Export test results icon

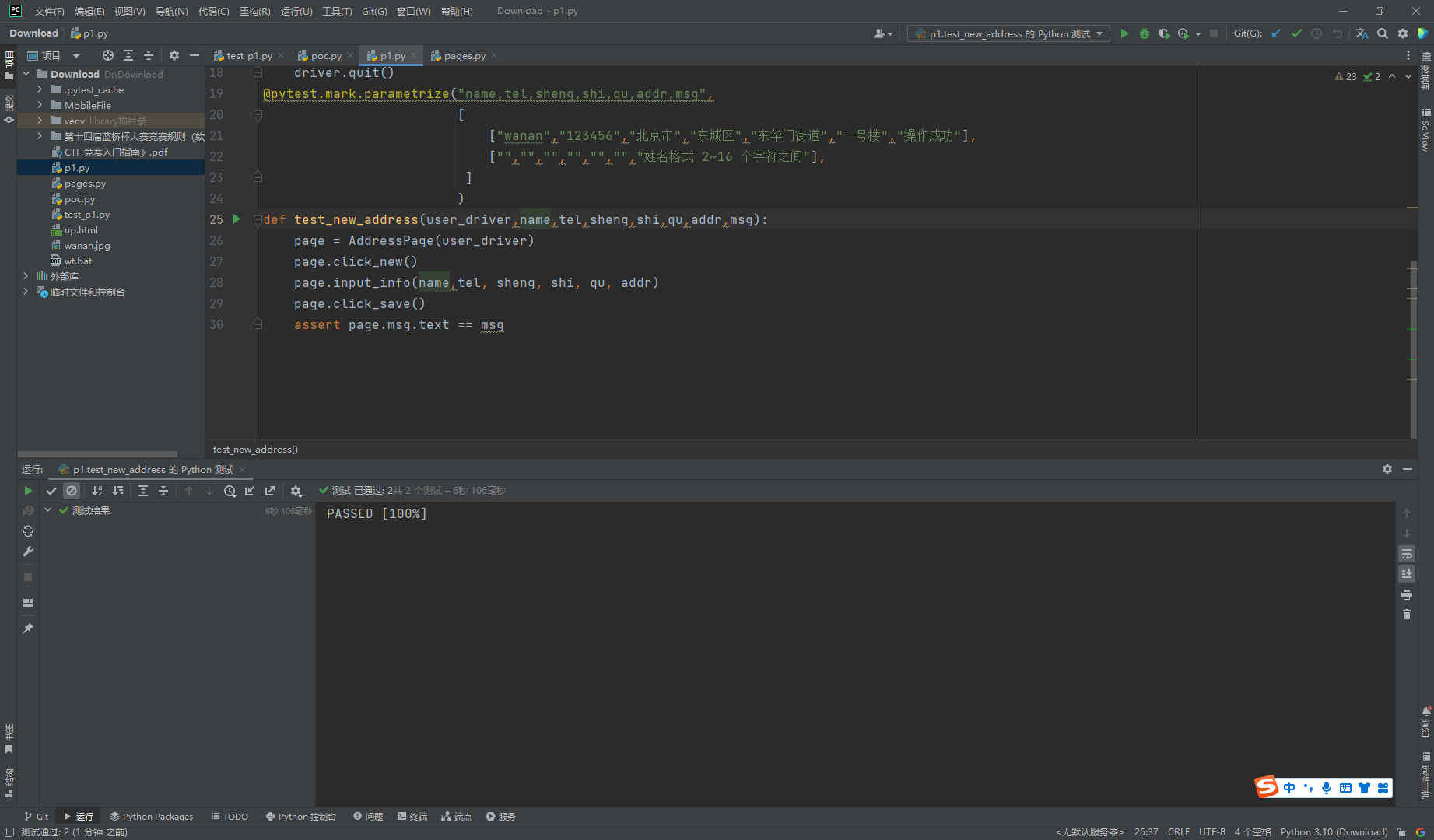pos(270,491)
